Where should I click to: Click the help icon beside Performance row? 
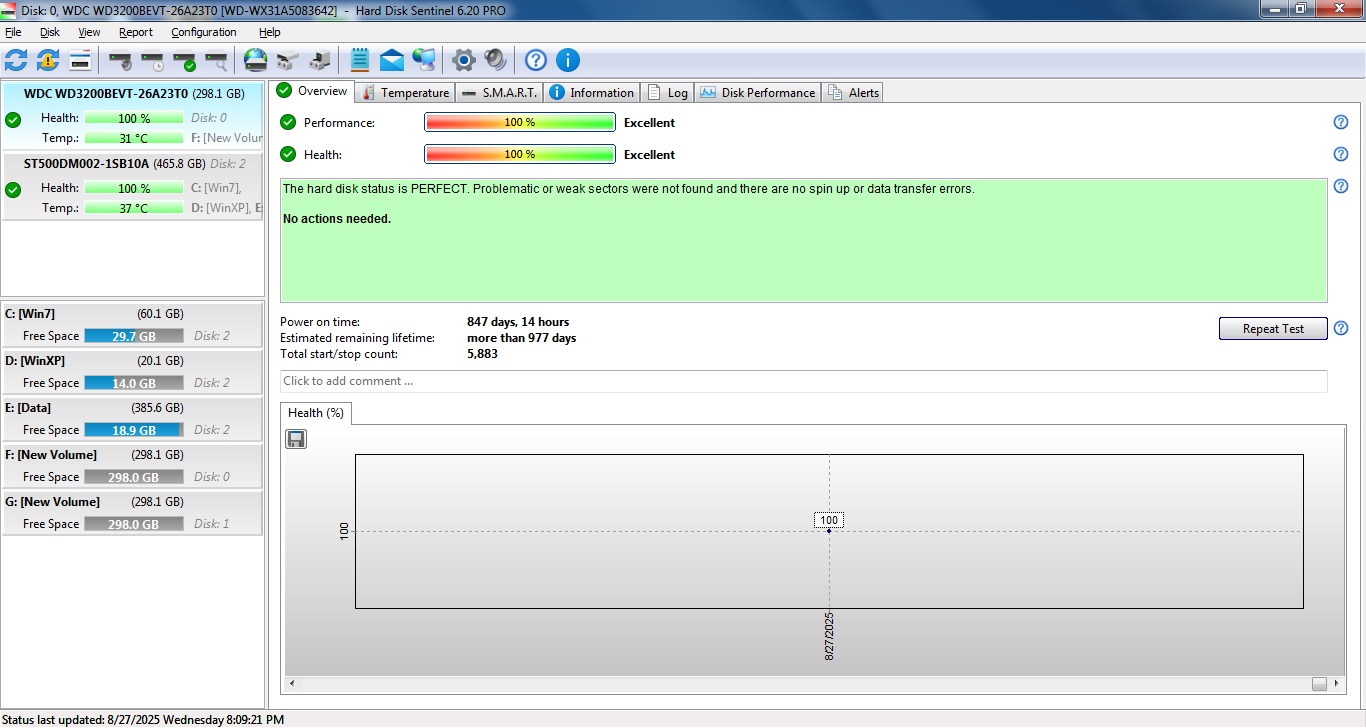[x=1341, y=122]
